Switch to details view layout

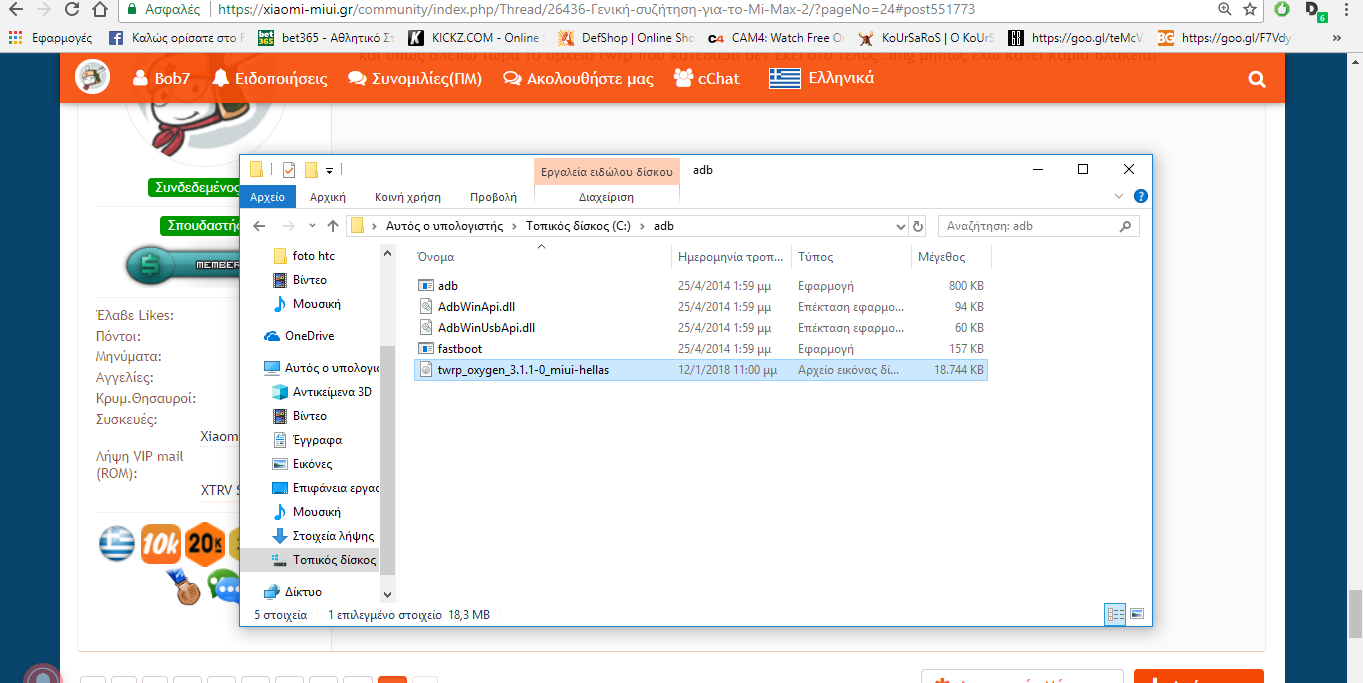coord(1117,614)
